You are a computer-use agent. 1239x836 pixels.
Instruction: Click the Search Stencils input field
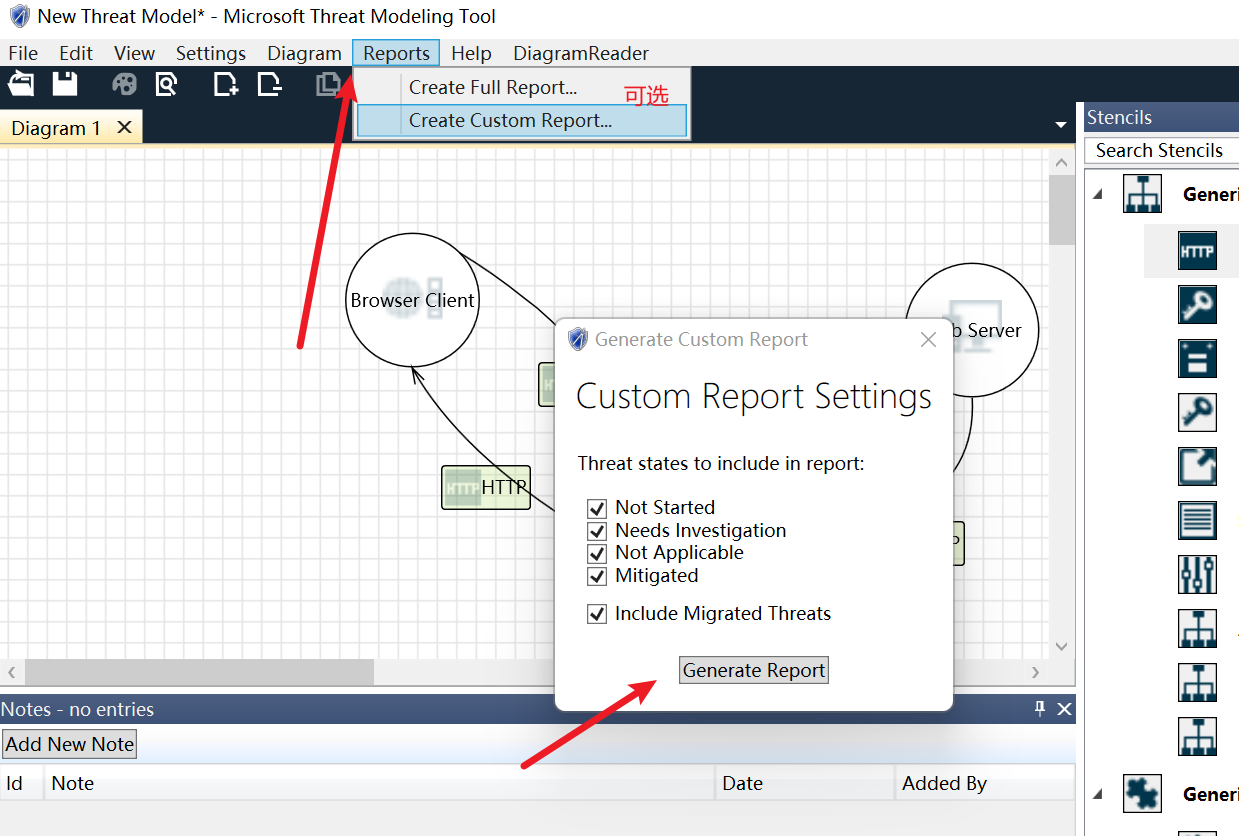(1162, 150)
